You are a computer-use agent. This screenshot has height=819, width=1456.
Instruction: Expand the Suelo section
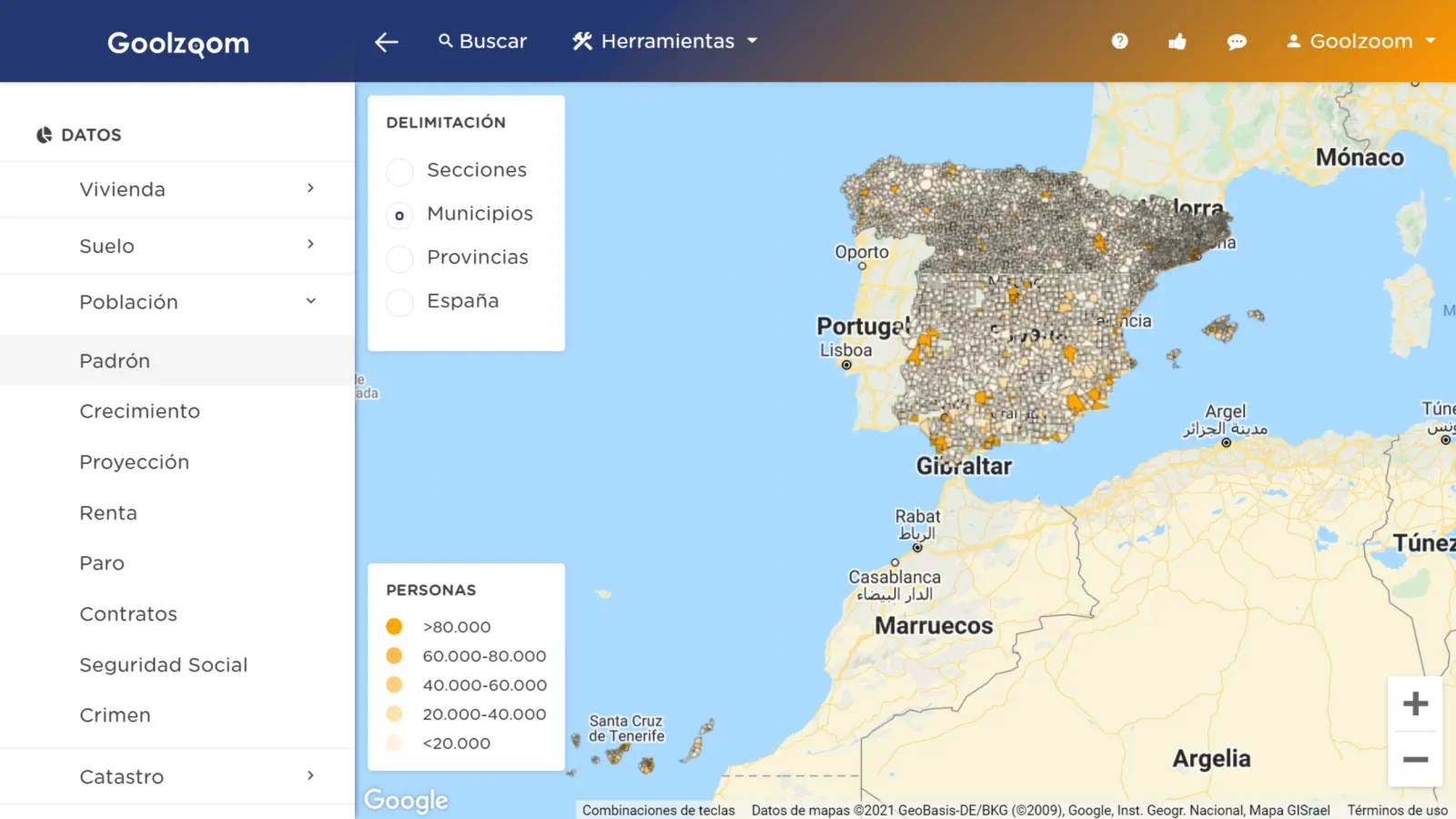pos(177,246)
